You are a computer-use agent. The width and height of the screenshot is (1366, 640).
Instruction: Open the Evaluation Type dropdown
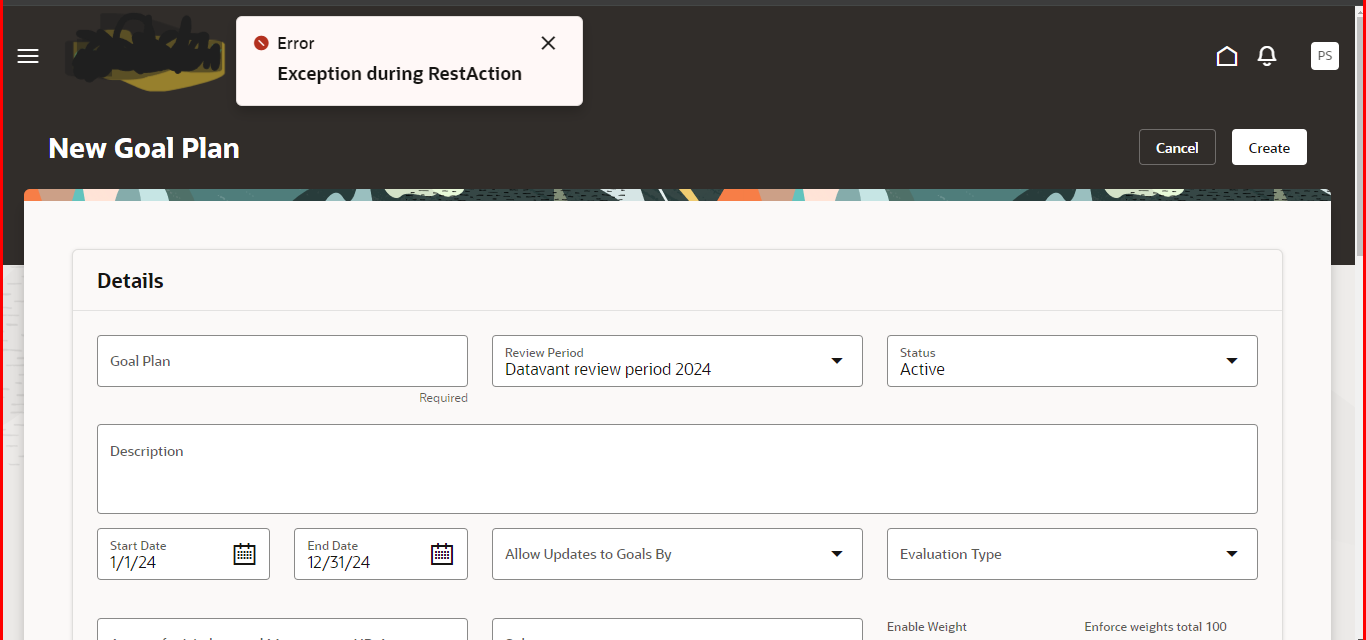point(1232,554)
